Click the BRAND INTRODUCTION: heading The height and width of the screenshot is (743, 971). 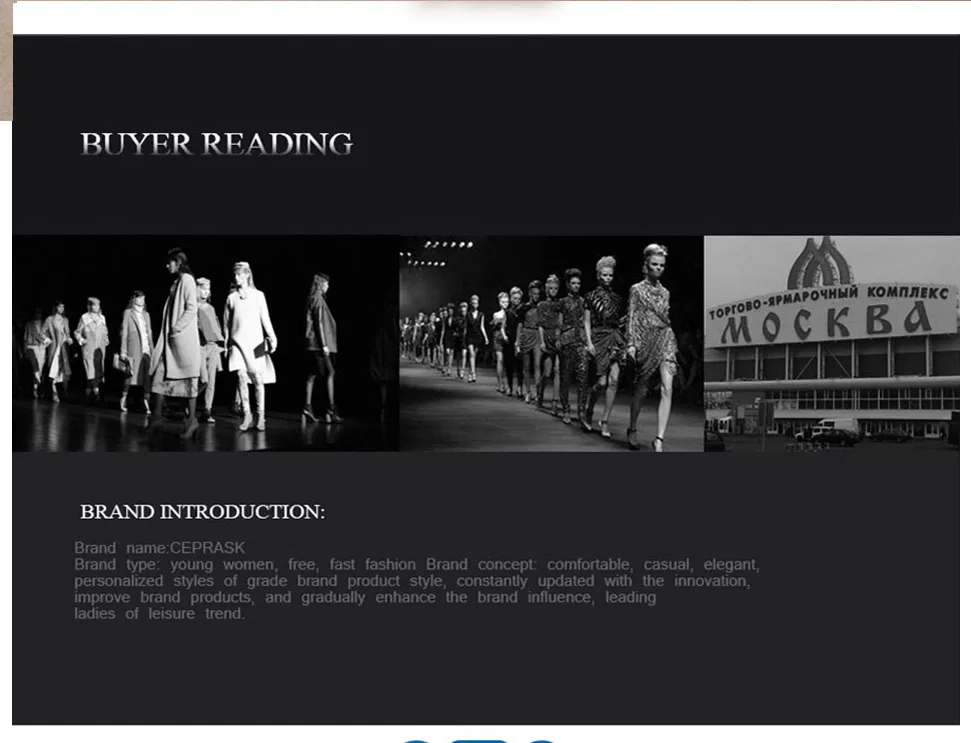coord(202,512)
